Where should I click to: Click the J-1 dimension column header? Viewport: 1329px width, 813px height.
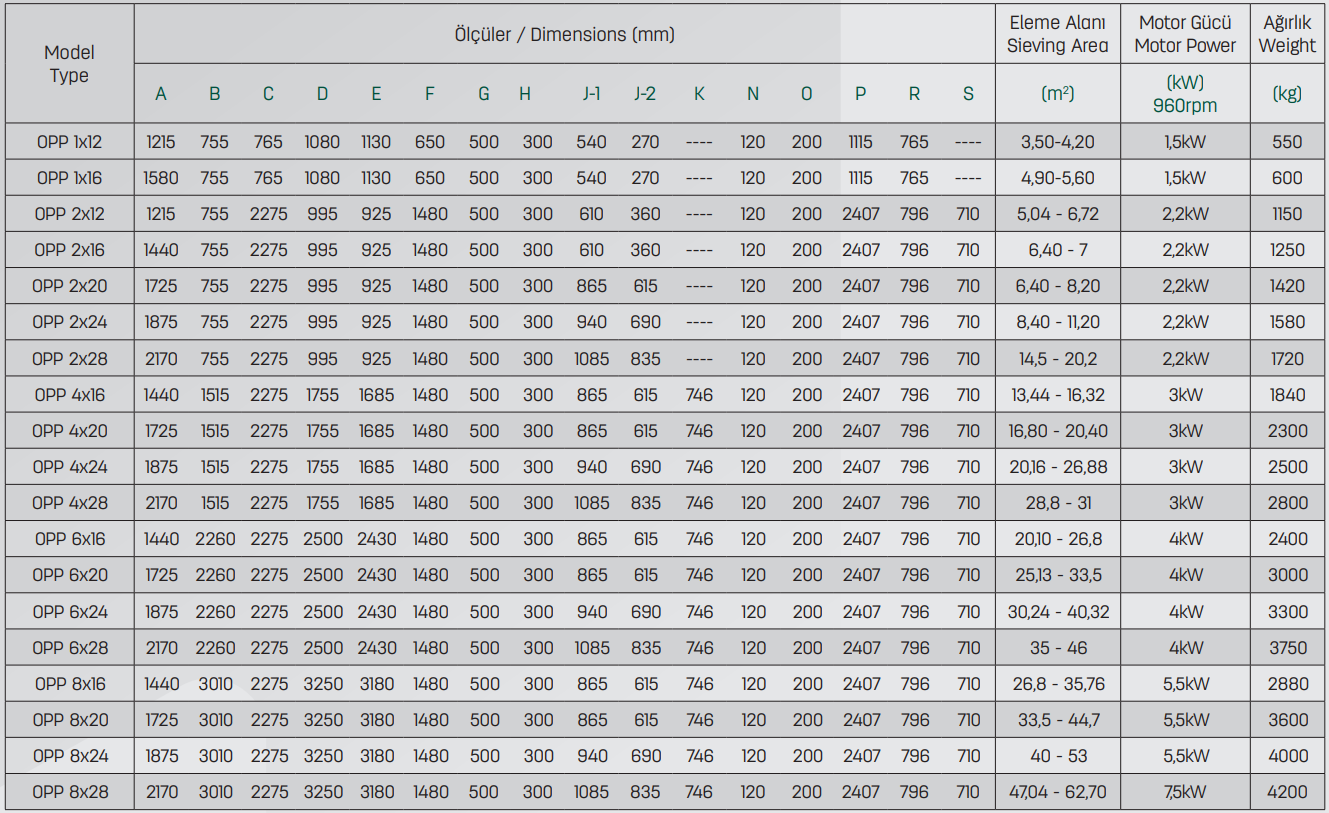[592, 94]
